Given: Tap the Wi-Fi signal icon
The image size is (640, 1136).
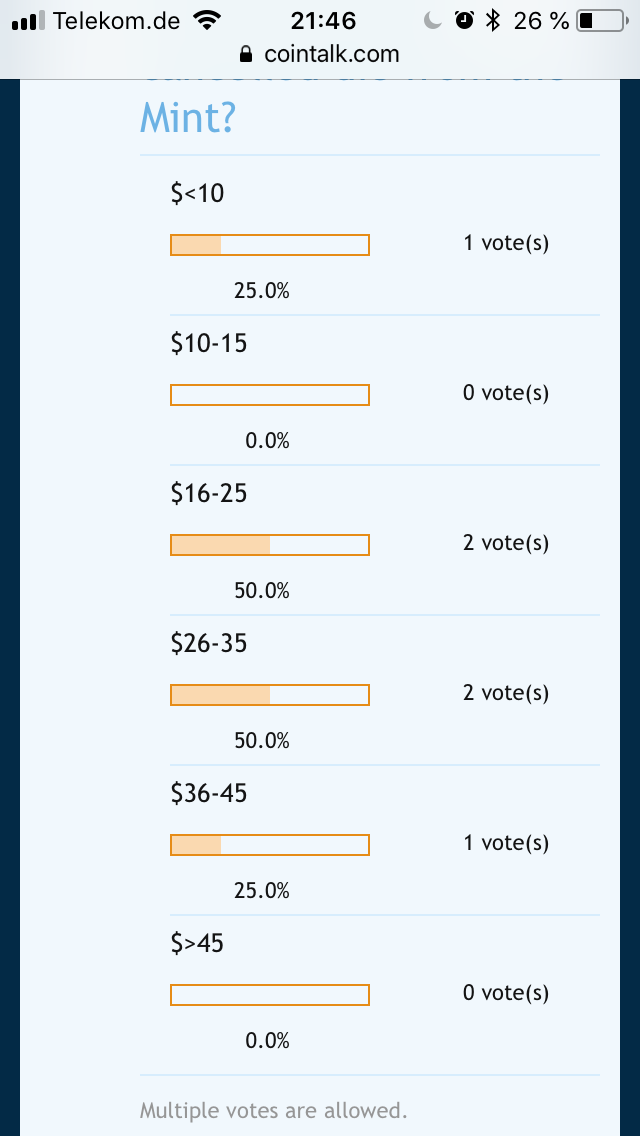Looking at the screenshot, I should click(208, 21).
